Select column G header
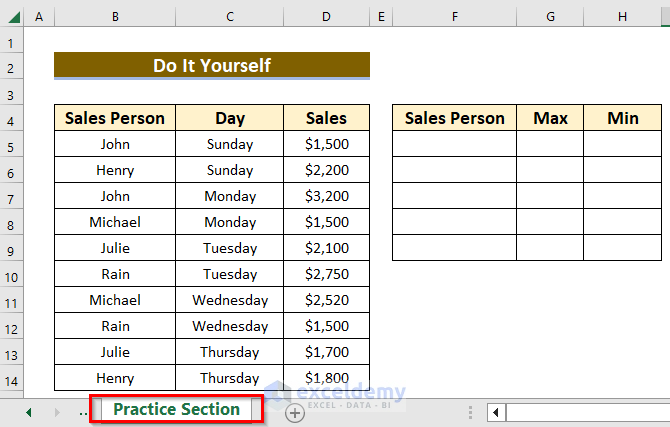The image size is (670, 427). pyautogui.click(x=550, y=17)
